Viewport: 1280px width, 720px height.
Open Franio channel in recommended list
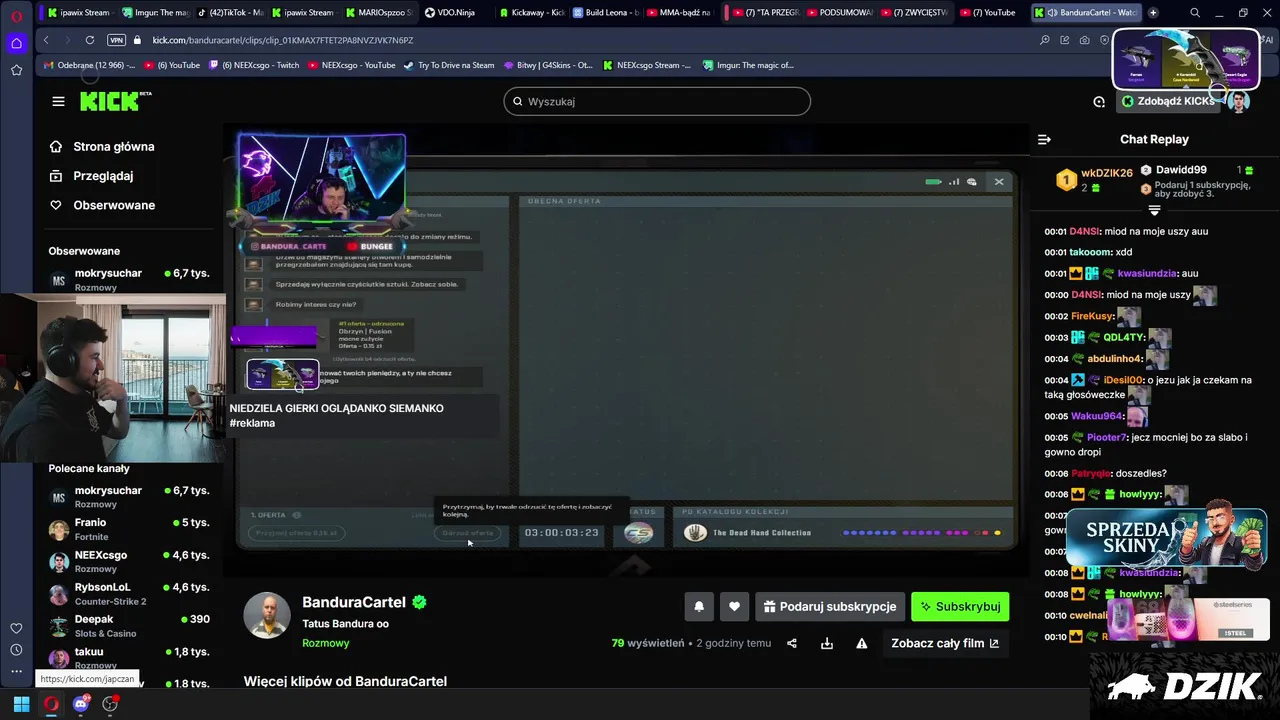tap(129, 529)
